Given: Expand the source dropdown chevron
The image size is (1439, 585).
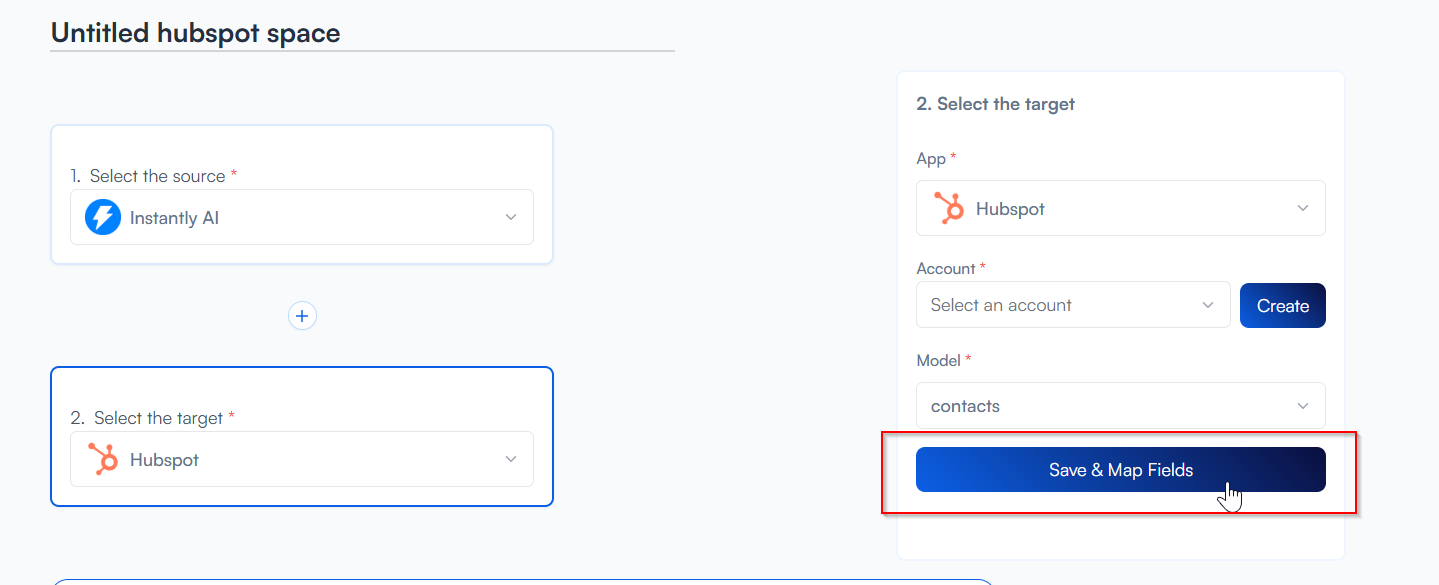Looking at the screenshot, I should click(x=511, y=217).
